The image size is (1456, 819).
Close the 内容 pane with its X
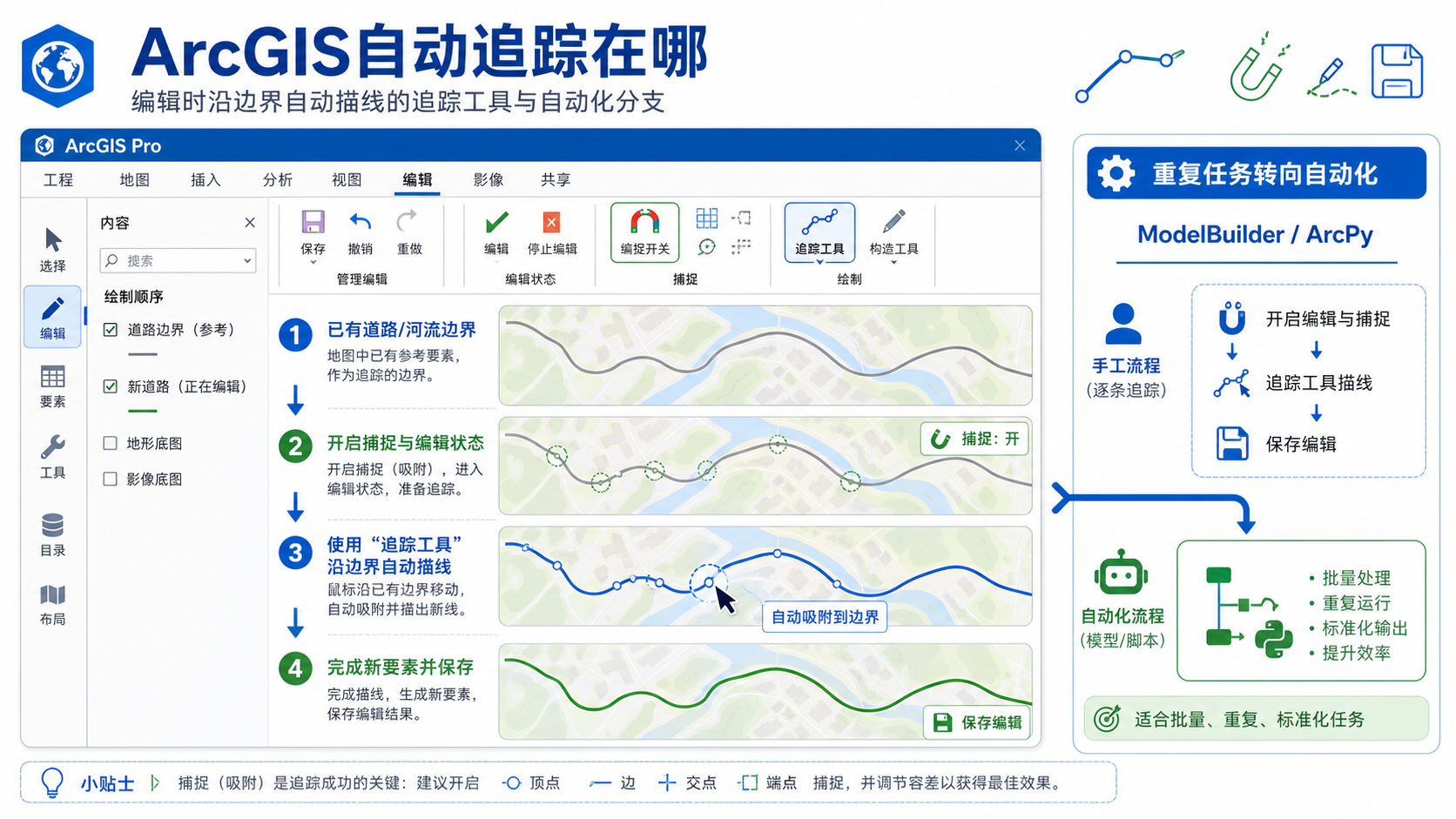[250, 223]
